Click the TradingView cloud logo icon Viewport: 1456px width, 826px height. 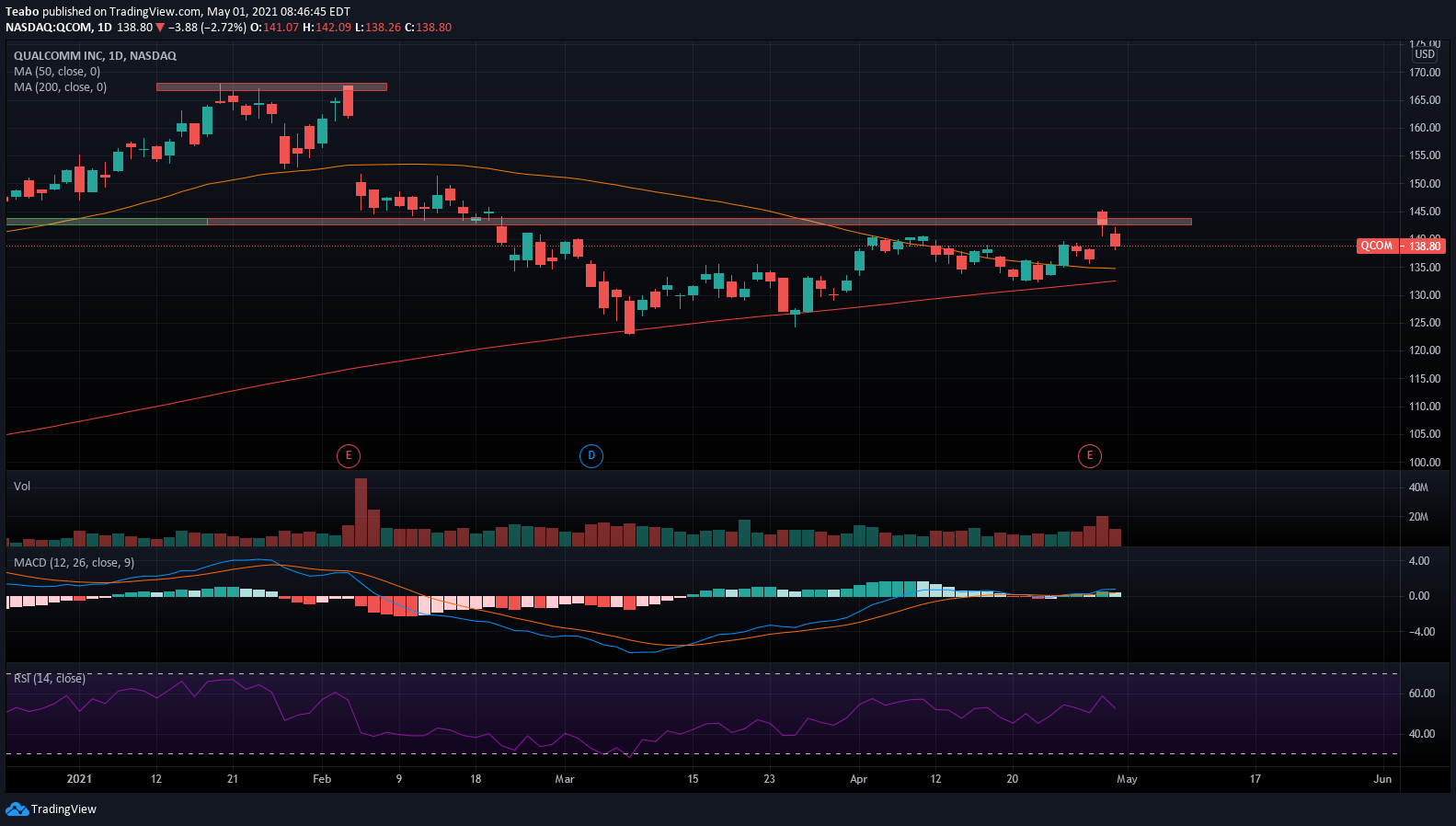17,809
